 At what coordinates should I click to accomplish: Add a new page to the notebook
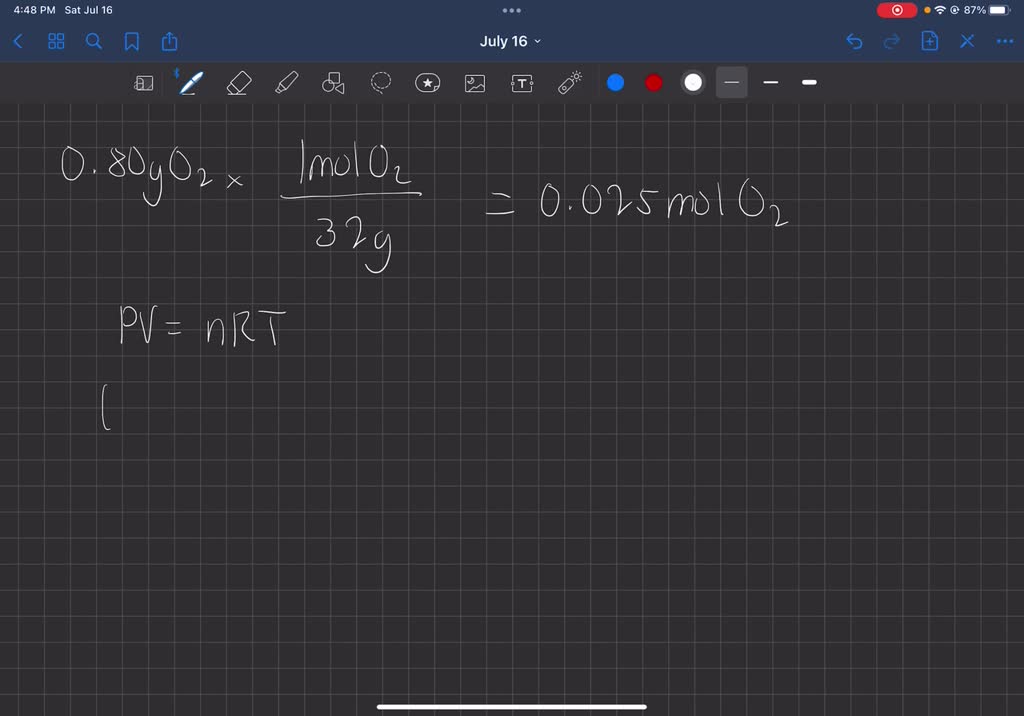click(x=930, y=41)
